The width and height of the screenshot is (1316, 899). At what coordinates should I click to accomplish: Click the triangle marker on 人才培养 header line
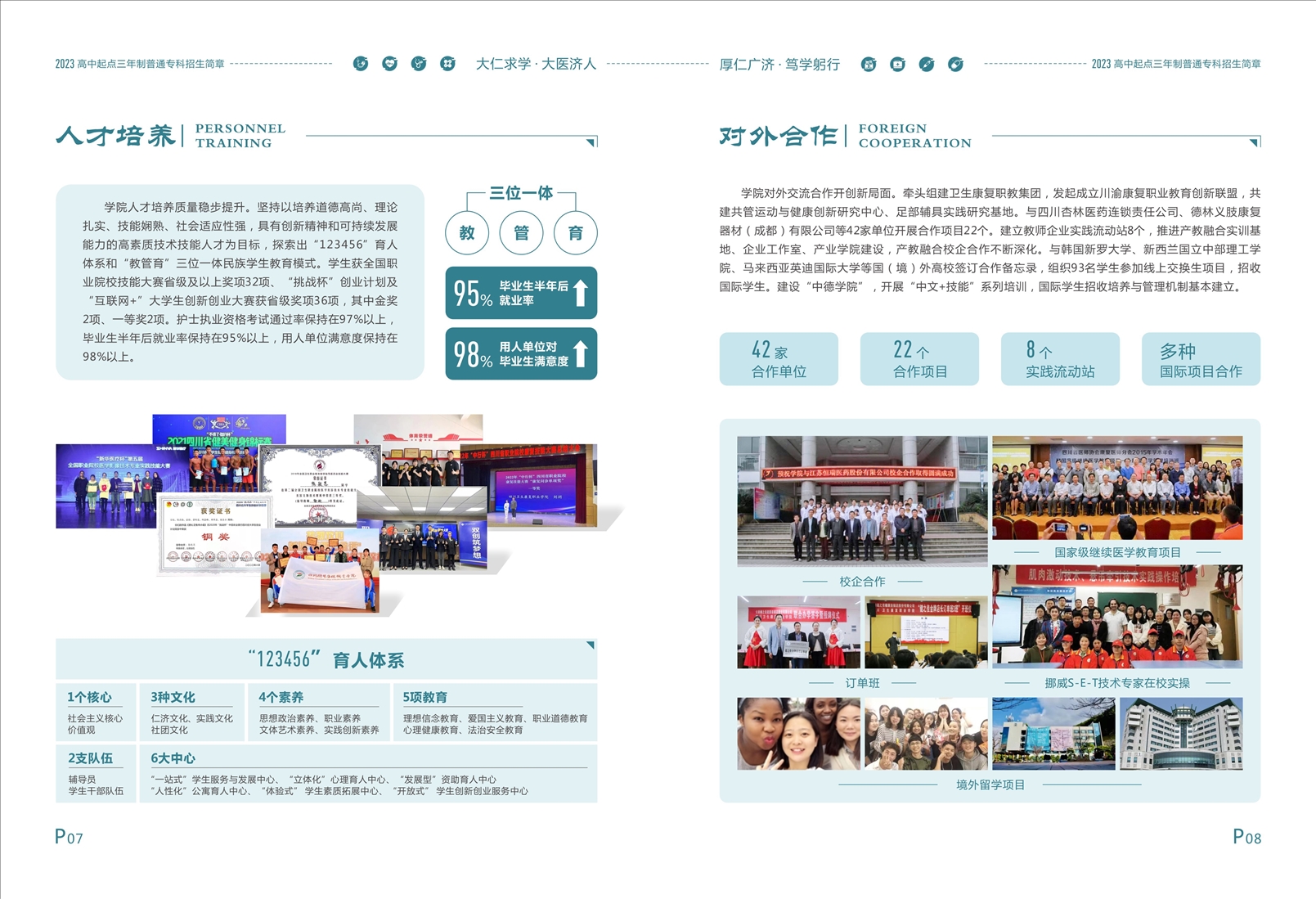(591, 142)
